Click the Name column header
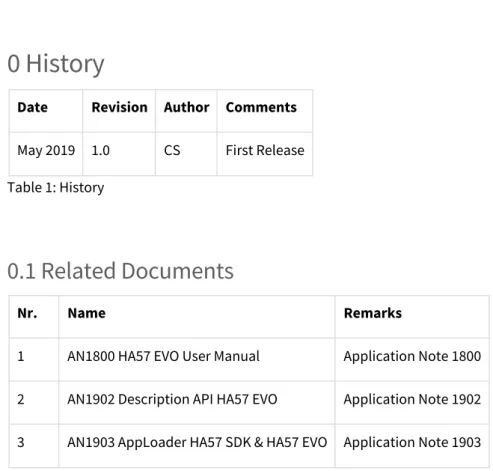The width and height of the screenshot is (493, 471). pyautogui.click(x=86, y=313)
